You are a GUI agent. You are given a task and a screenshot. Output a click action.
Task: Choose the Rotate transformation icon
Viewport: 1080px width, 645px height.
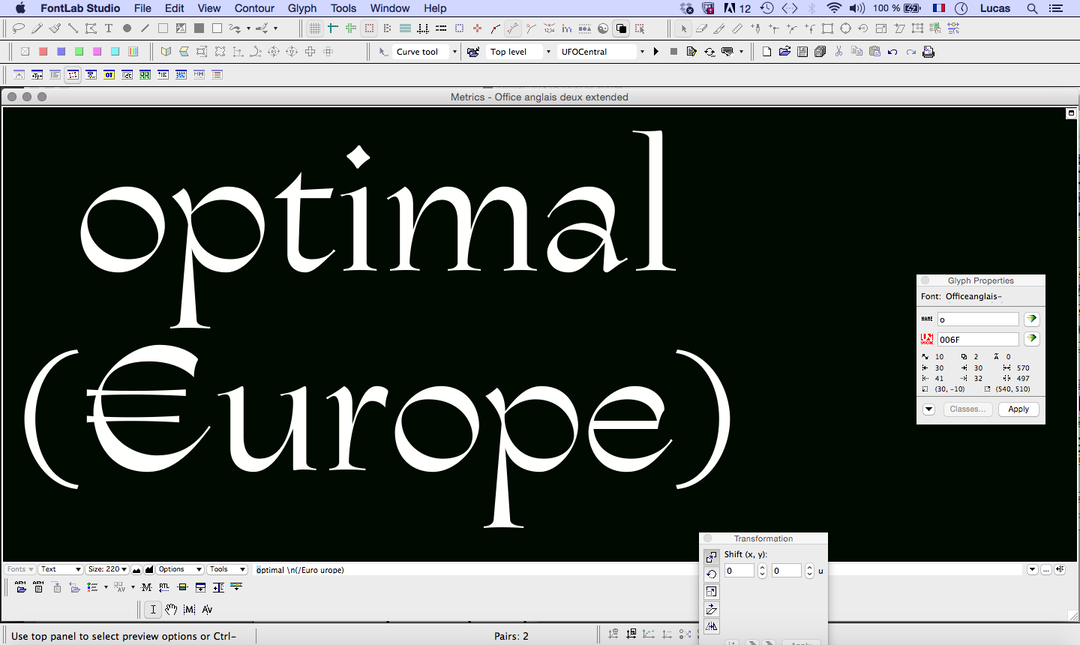712,573
